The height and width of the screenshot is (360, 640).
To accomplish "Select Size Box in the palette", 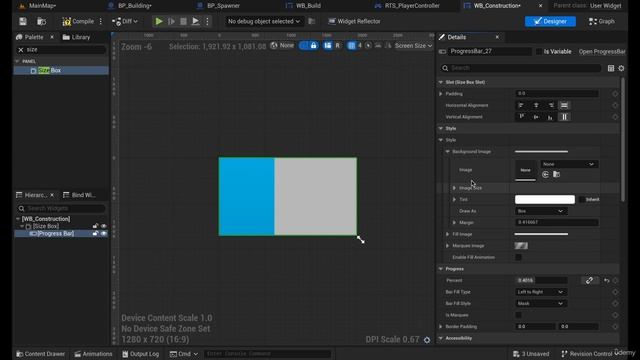I will click(61, 71).
